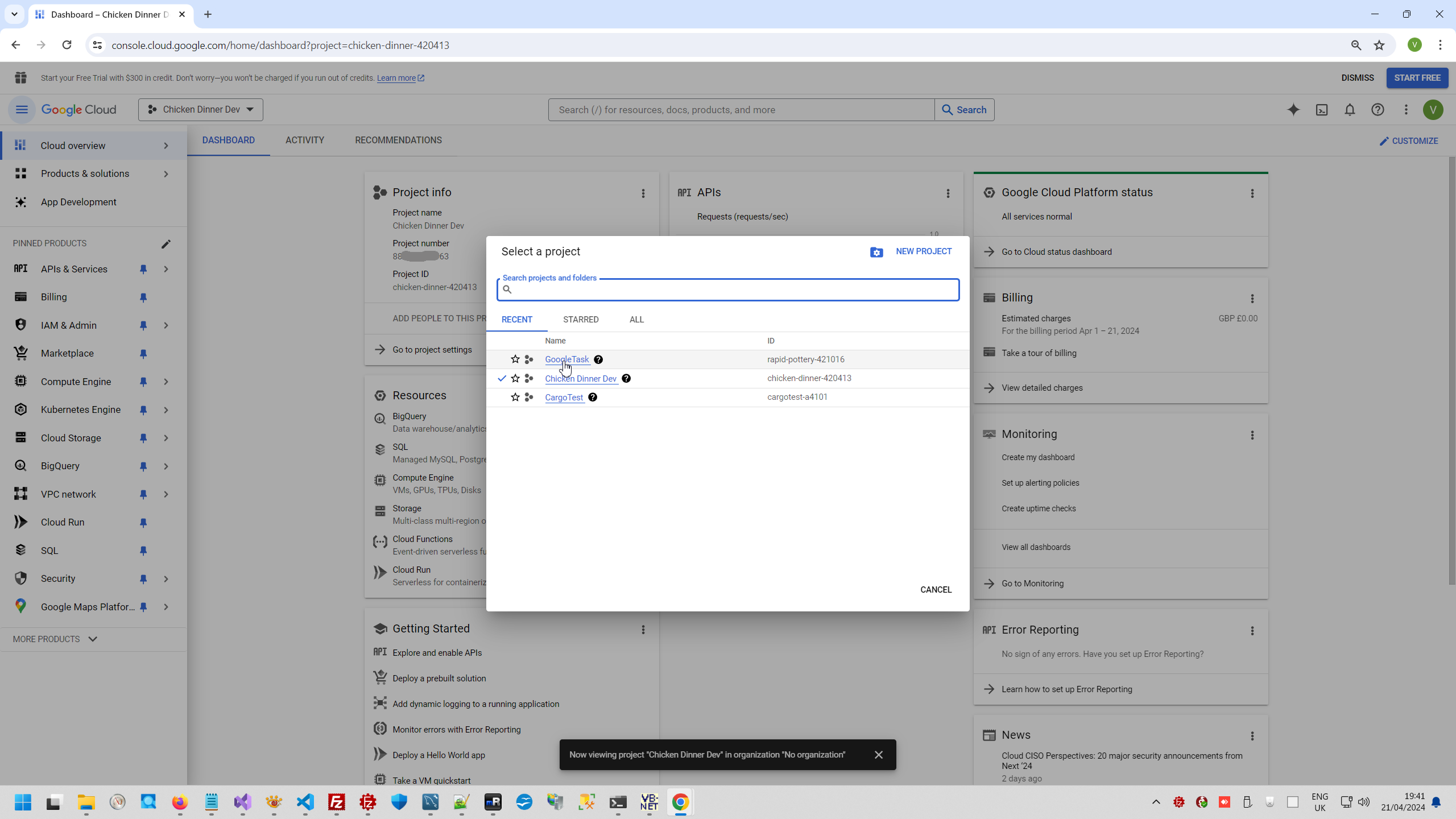Open the help question mark menu

coord(1378,110)
